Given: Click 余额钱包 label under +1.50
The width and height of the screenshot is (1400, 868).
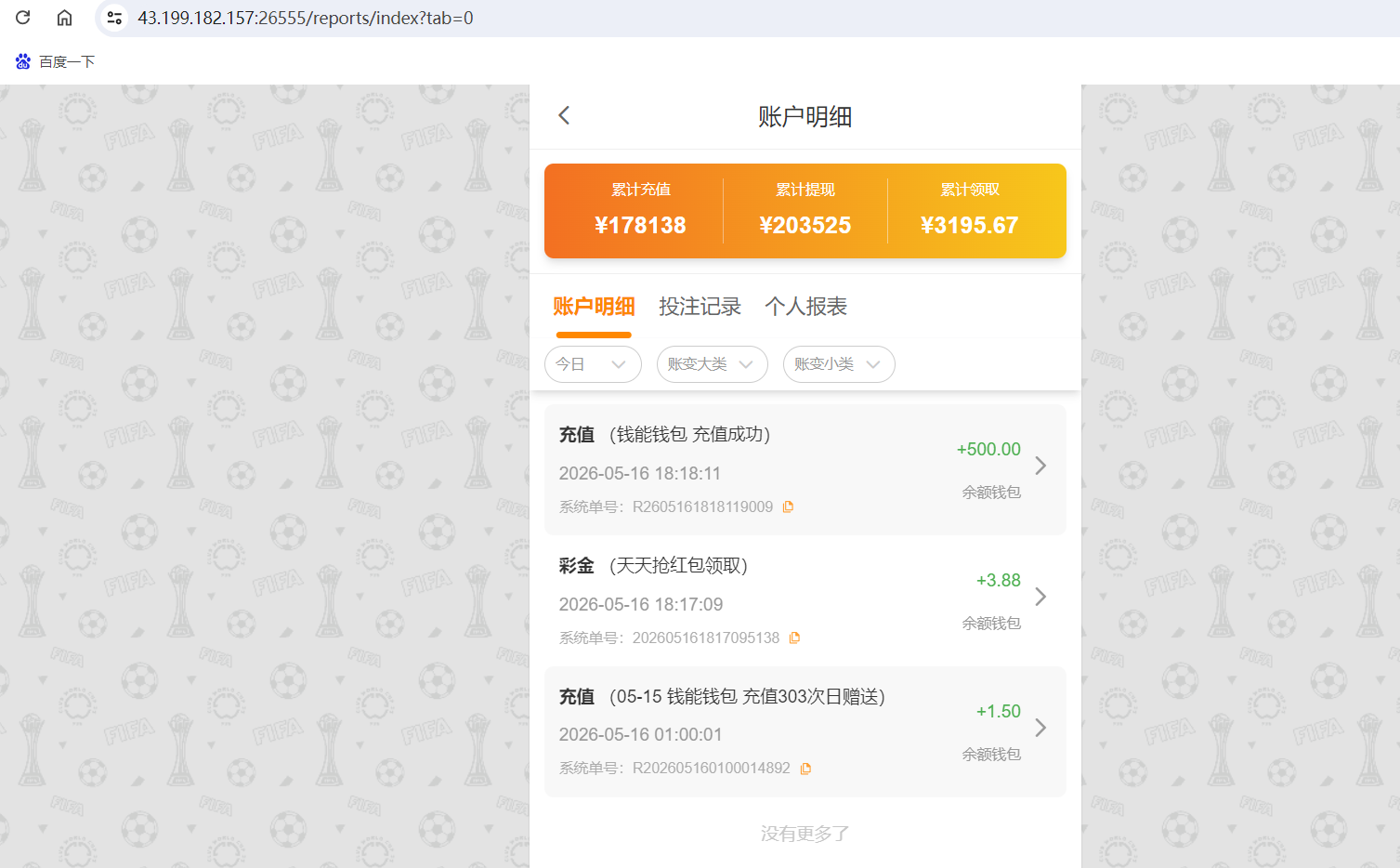Looking at the screenshot, I should (991, 754).
